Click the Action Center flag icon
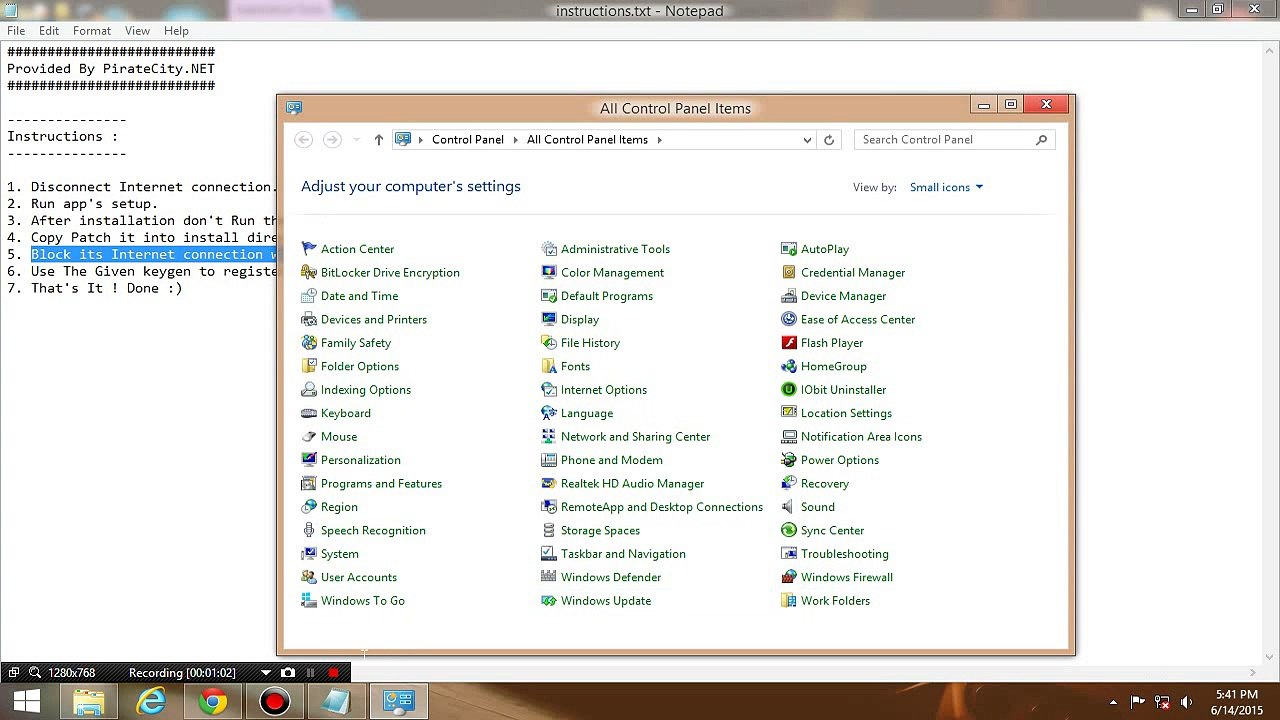This screenshot has height=720, width=1280. tap(309, 249)
